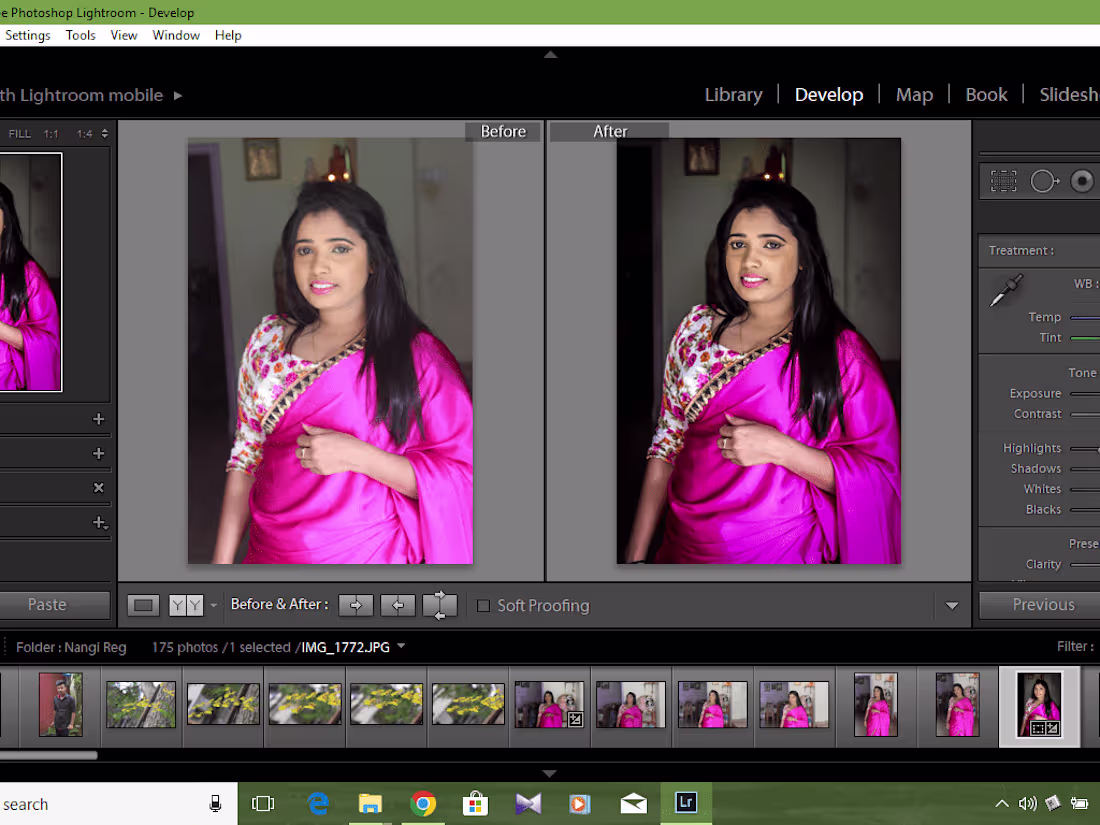Open Chrome from the taskbar
This screenshot has width=1100, height=825.
(x=423, y=803)
